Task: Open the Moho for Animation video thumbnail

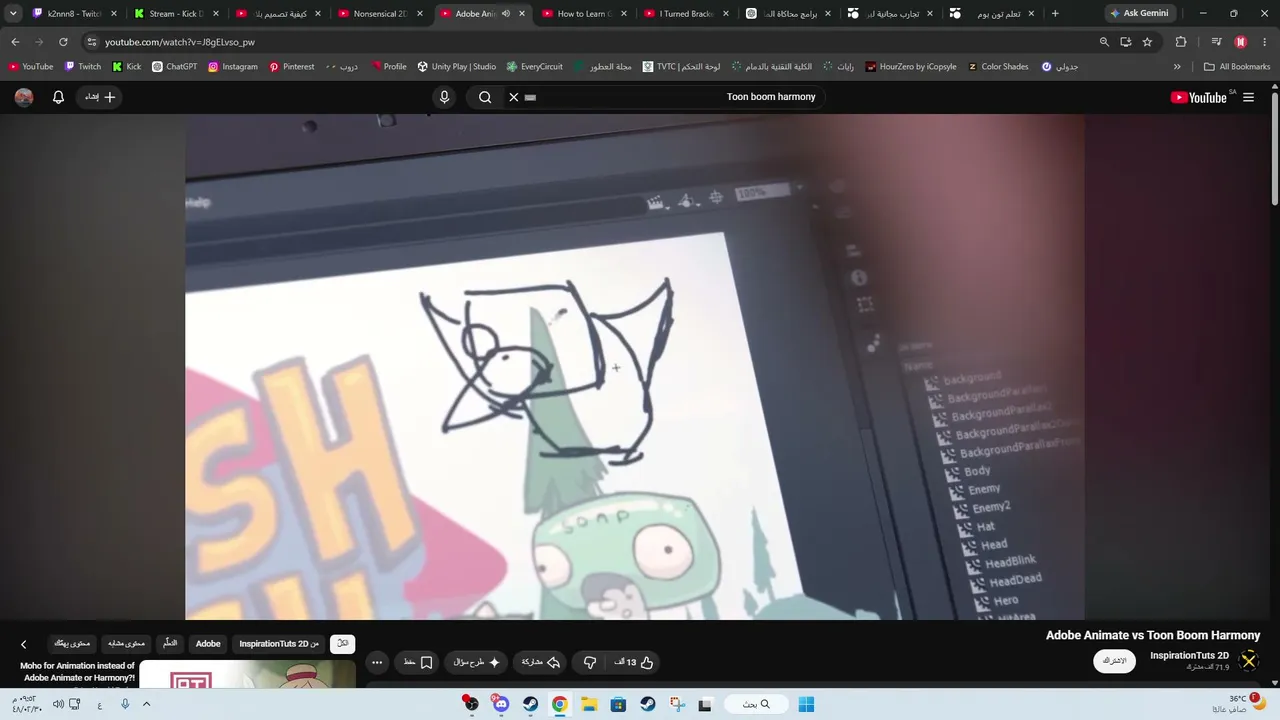Action: 247,675
